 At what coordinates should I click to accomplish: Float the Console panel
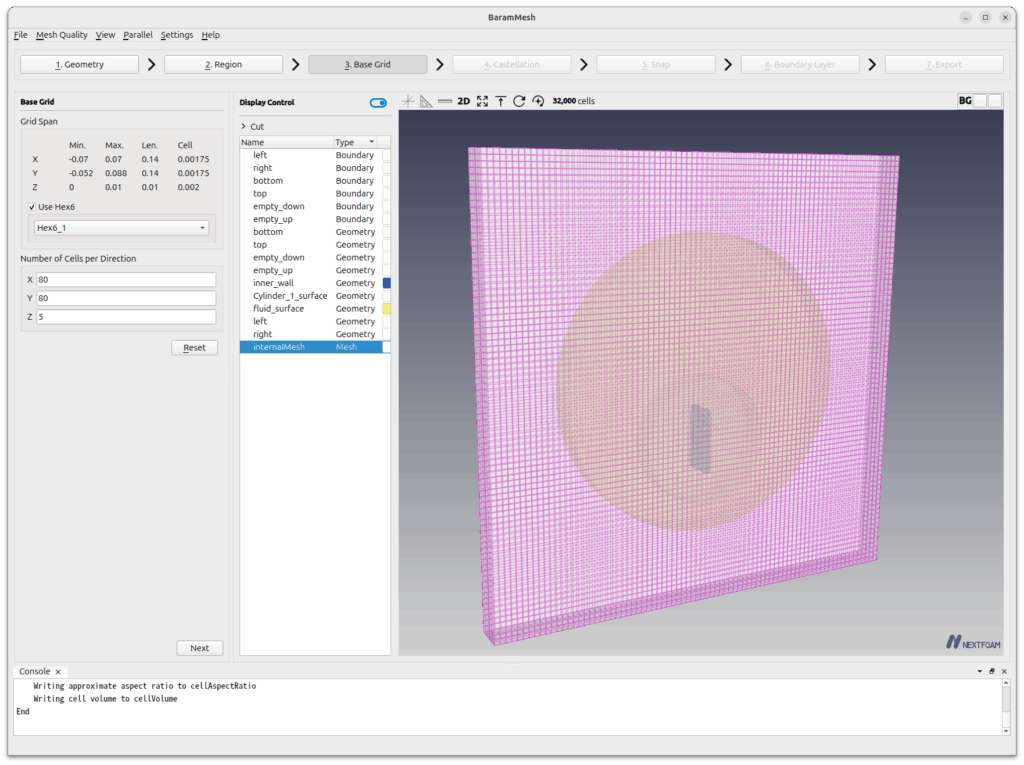pos(992,672)
